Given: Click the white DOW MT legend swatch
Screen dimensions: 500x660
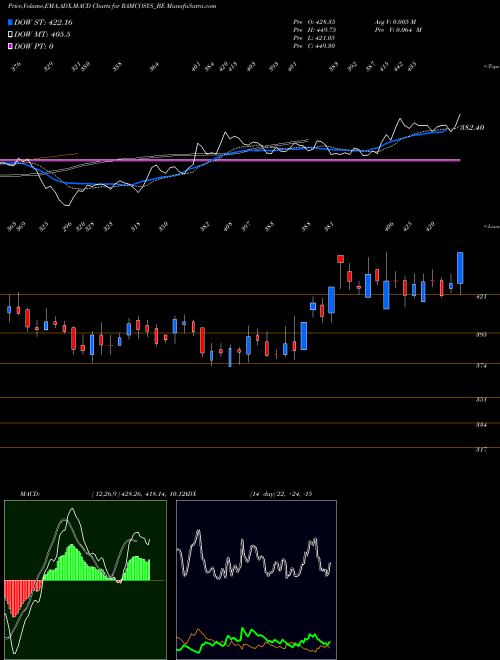Looking at the screenshot, I should [10, 35].
